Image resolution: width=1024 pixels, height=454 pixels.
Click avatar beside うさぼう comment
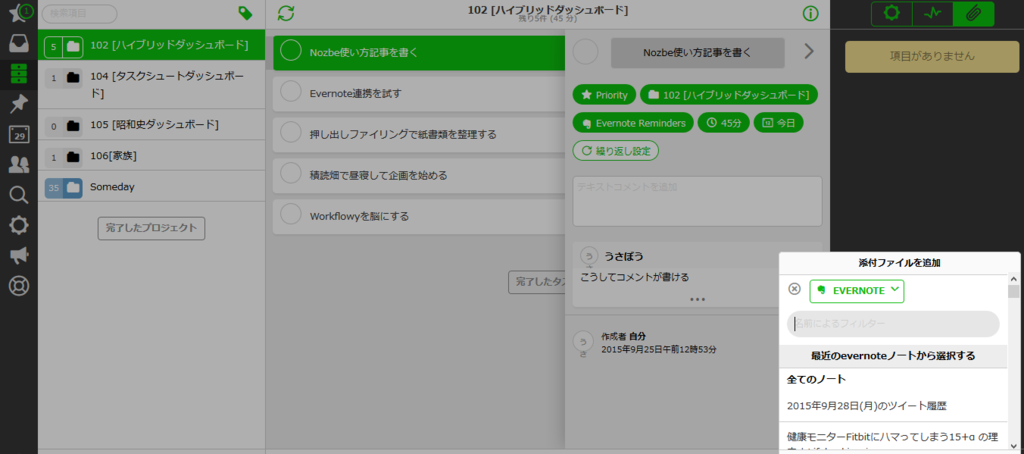tap(589, 256)
